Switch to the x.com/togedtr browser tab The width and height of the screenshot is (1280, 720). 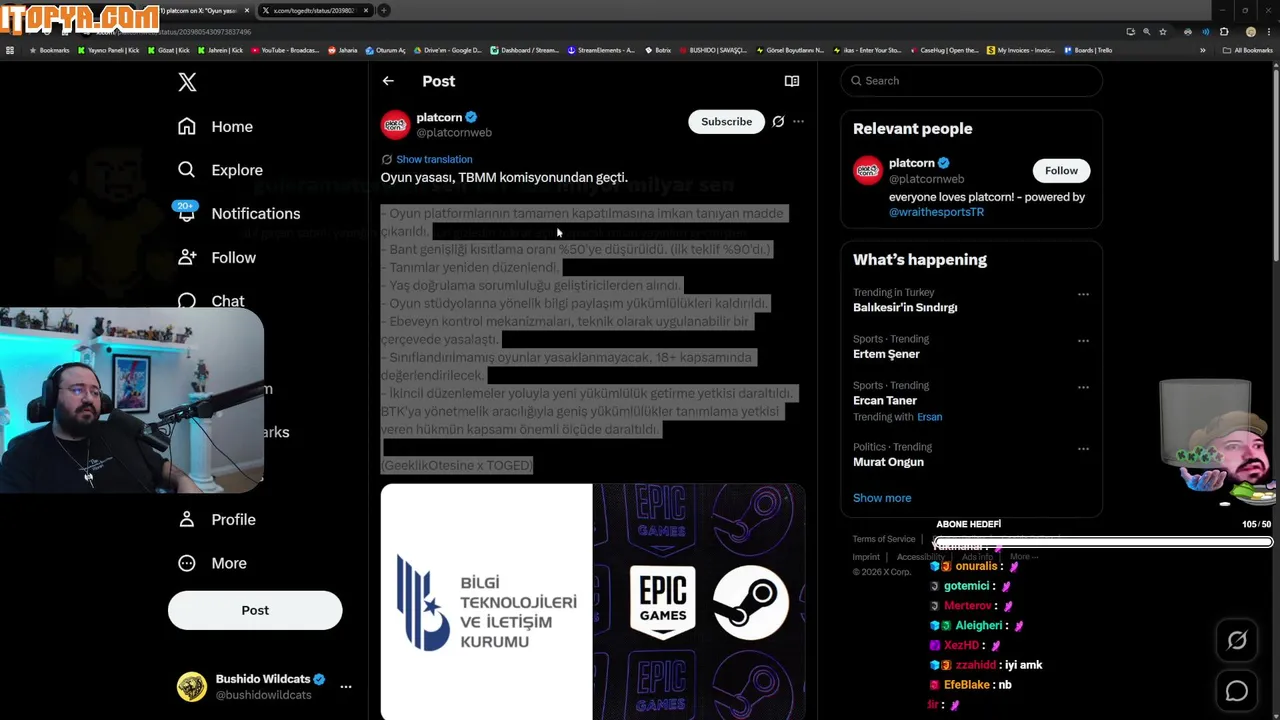315,10
